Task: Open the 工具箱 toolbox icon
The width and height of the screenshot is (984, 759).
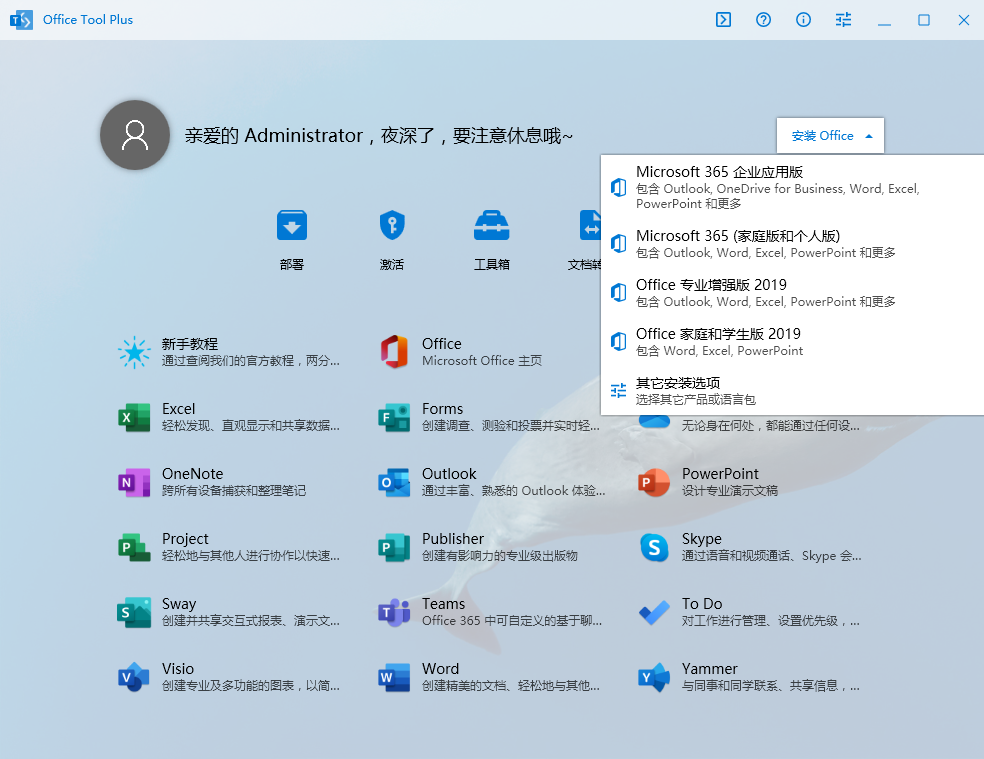Action: (491, 226)
